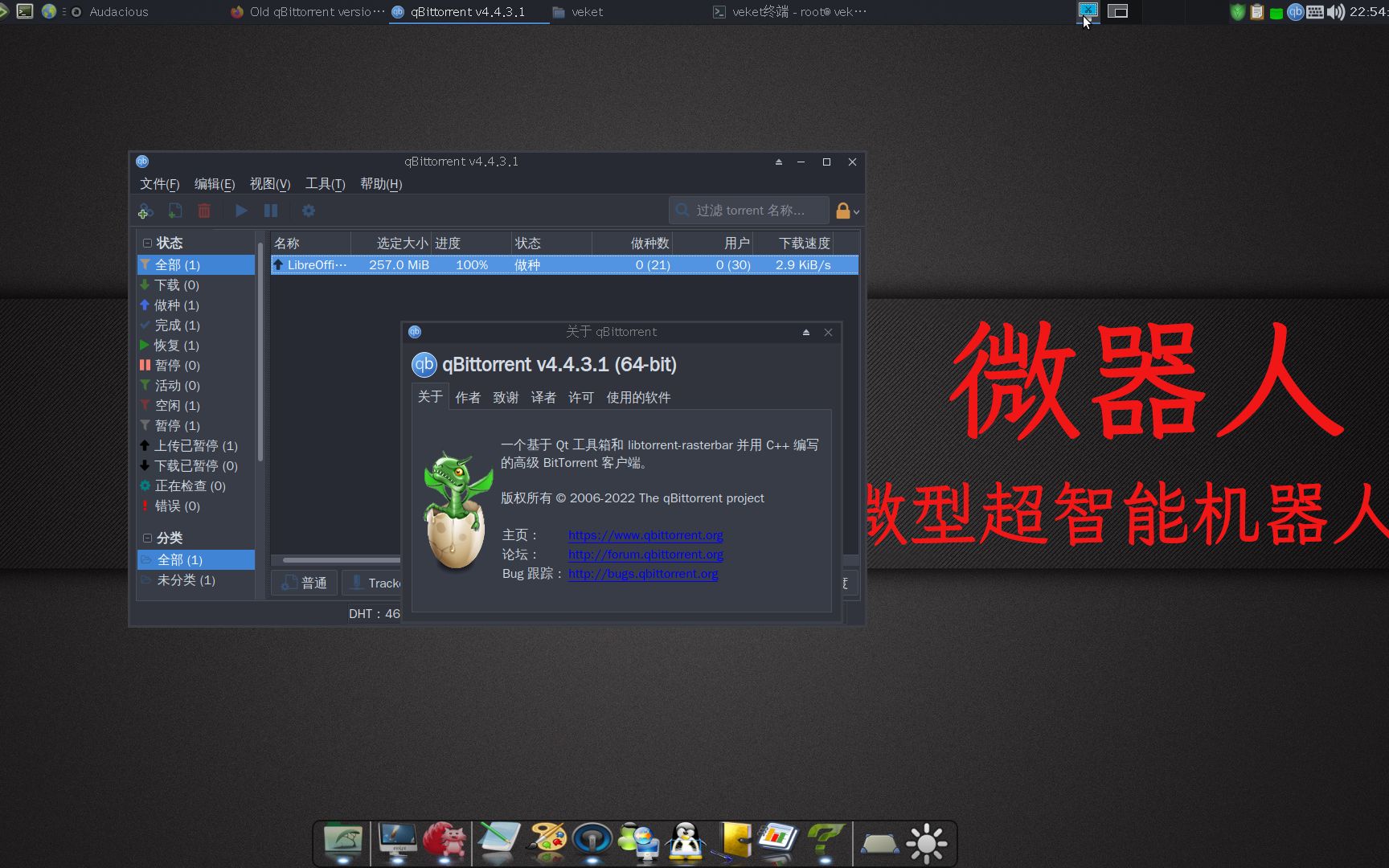Viewport: 1389px width, 868px height.
Task: Select the LibreOffi… torrent row
Action: pos(564,264)
